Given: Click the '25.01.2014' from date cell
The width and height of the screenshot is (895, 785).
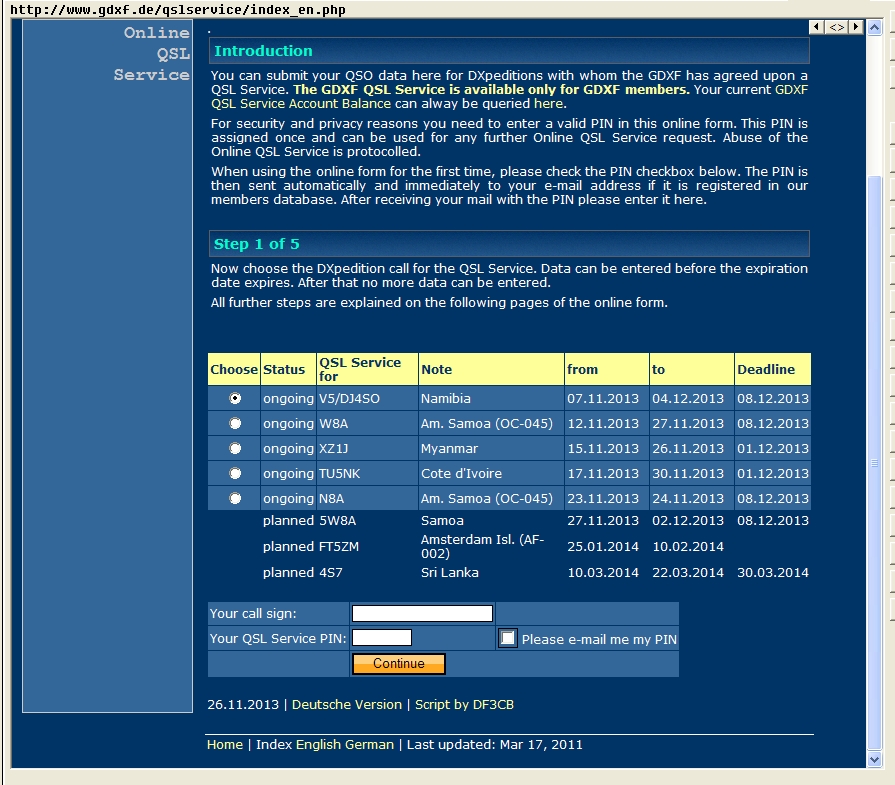Looking at the screenshot, I should (x=603, y=546).
